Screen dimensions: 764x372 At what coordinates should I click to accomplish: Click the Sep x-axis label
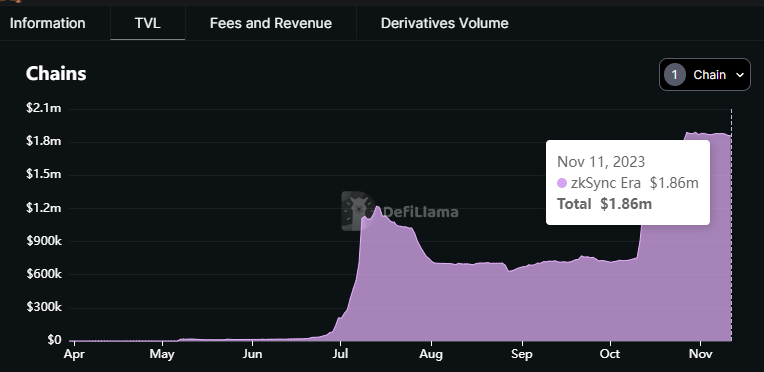coord(522,354)
